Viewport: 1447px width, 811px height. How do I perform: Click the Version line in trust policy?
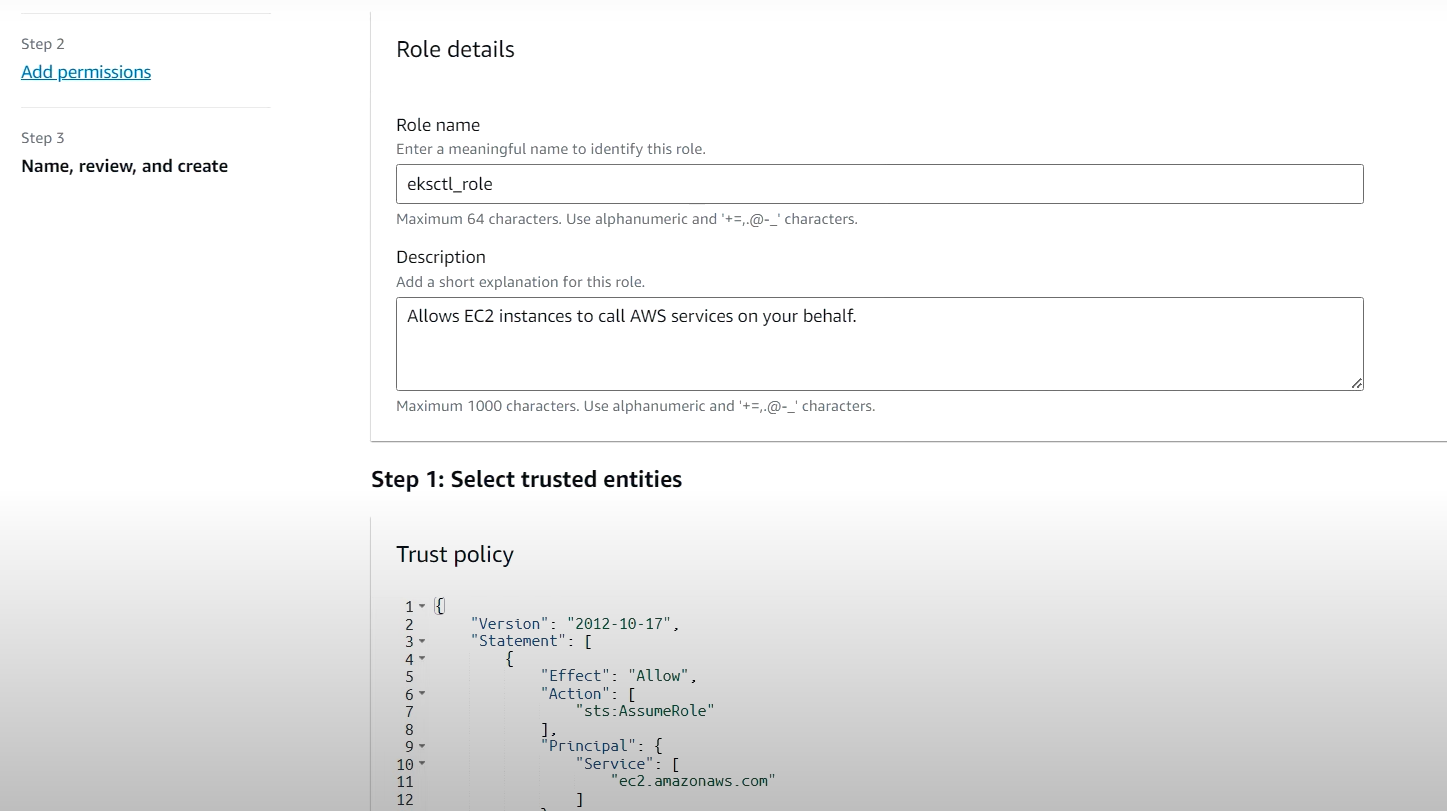pos(574,624)
